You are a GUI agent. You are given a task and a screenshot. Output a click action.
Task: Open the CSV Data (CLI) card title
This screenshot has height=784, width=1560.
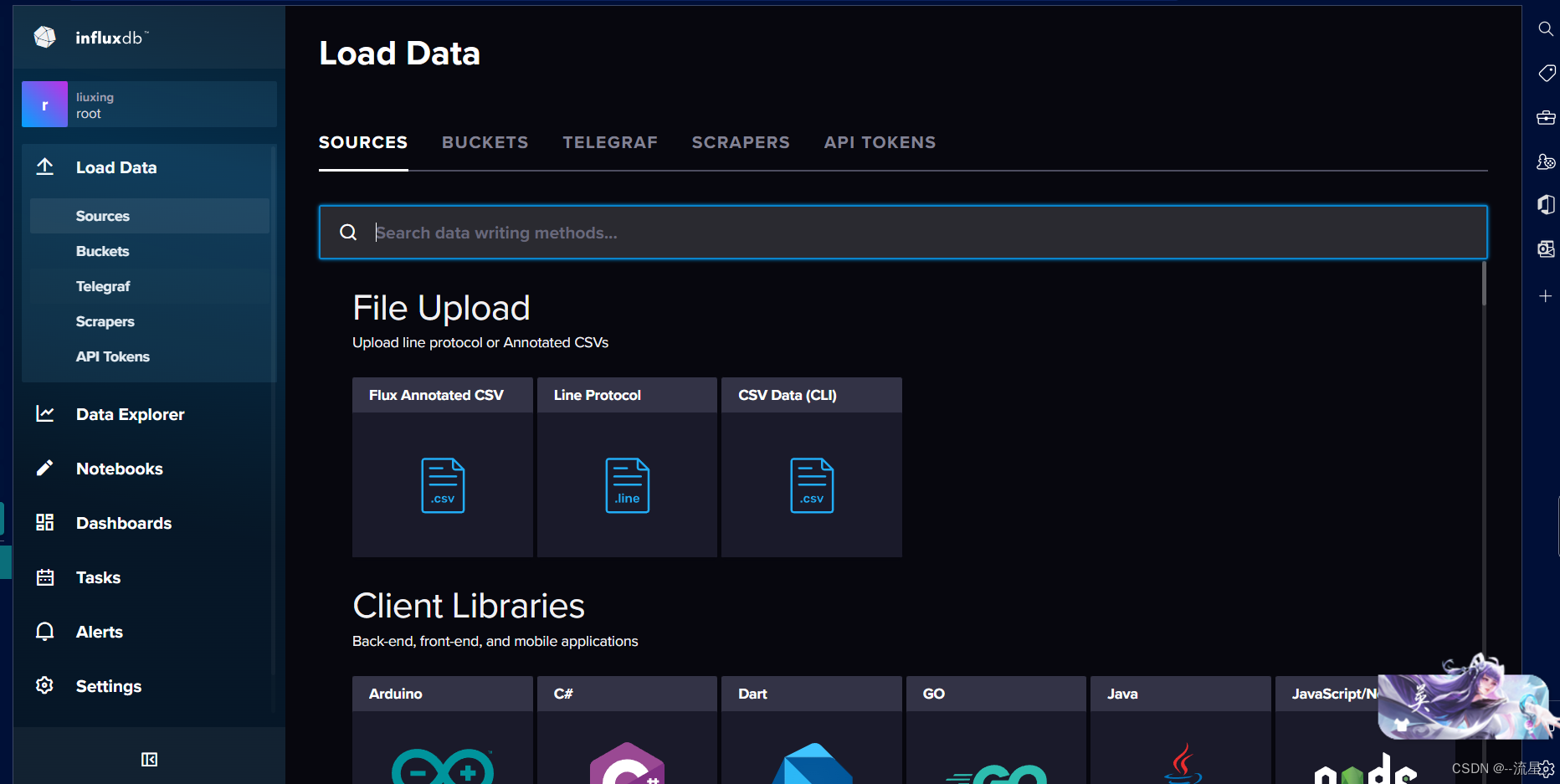(788, 395)
